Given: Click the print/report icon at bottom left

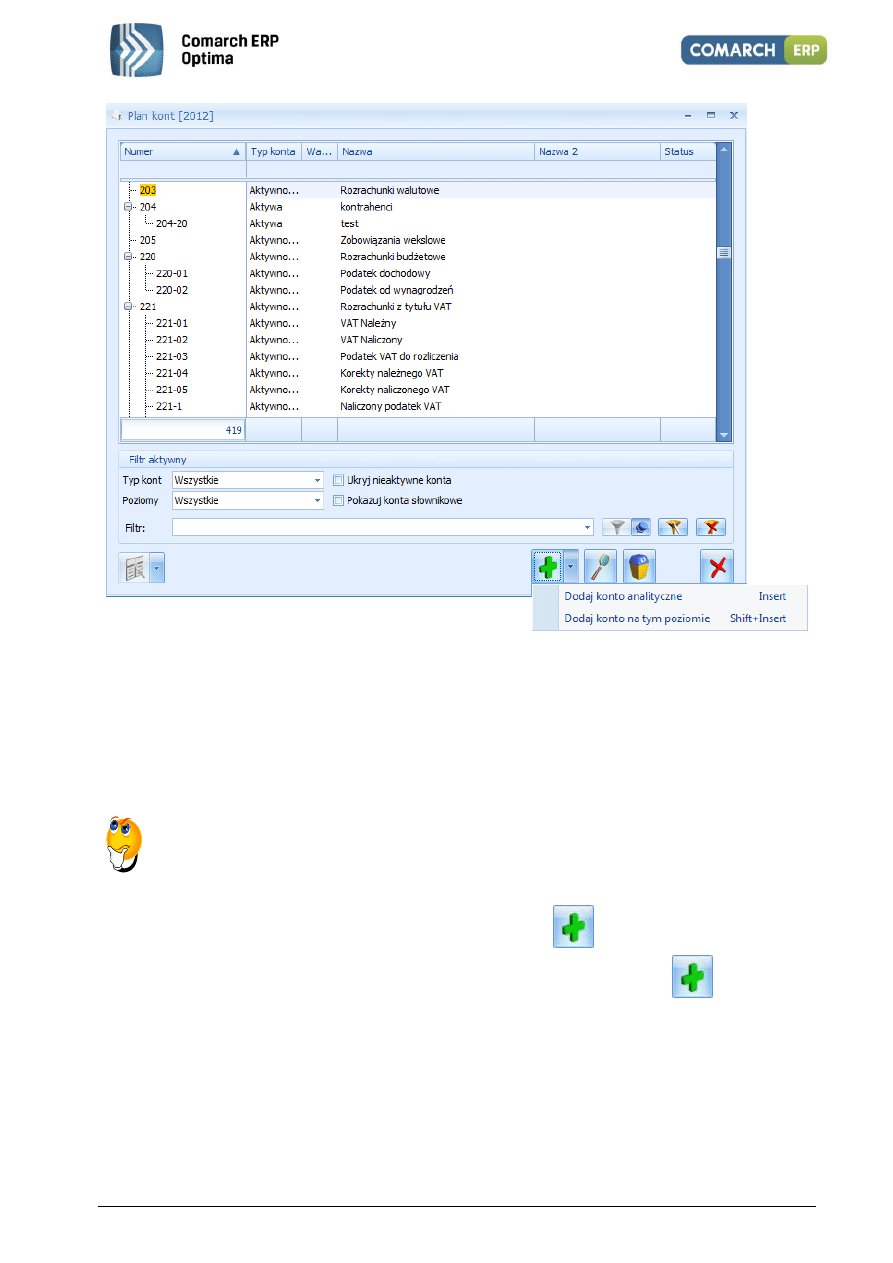Looking at the screenshot, I should (x=133, y=568).
